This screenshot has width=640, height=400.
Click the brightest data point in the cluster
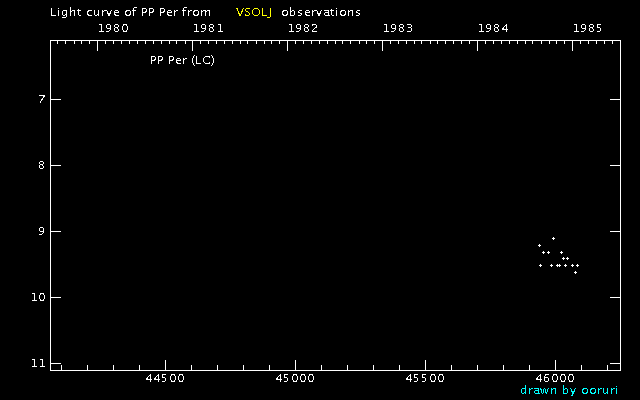553,238
